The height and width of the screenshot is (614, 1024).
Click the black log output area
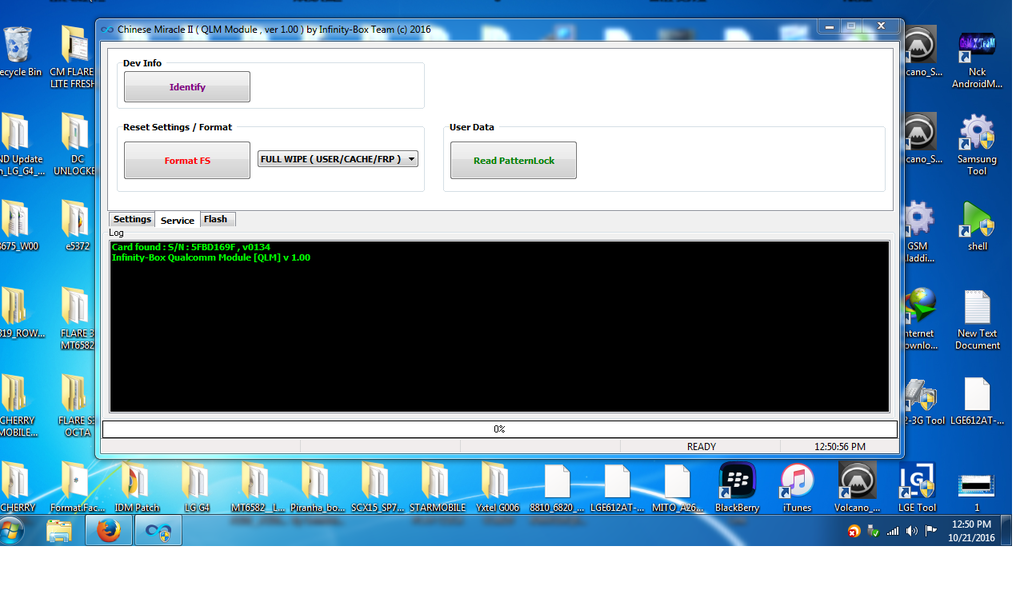tap(500, 327)
